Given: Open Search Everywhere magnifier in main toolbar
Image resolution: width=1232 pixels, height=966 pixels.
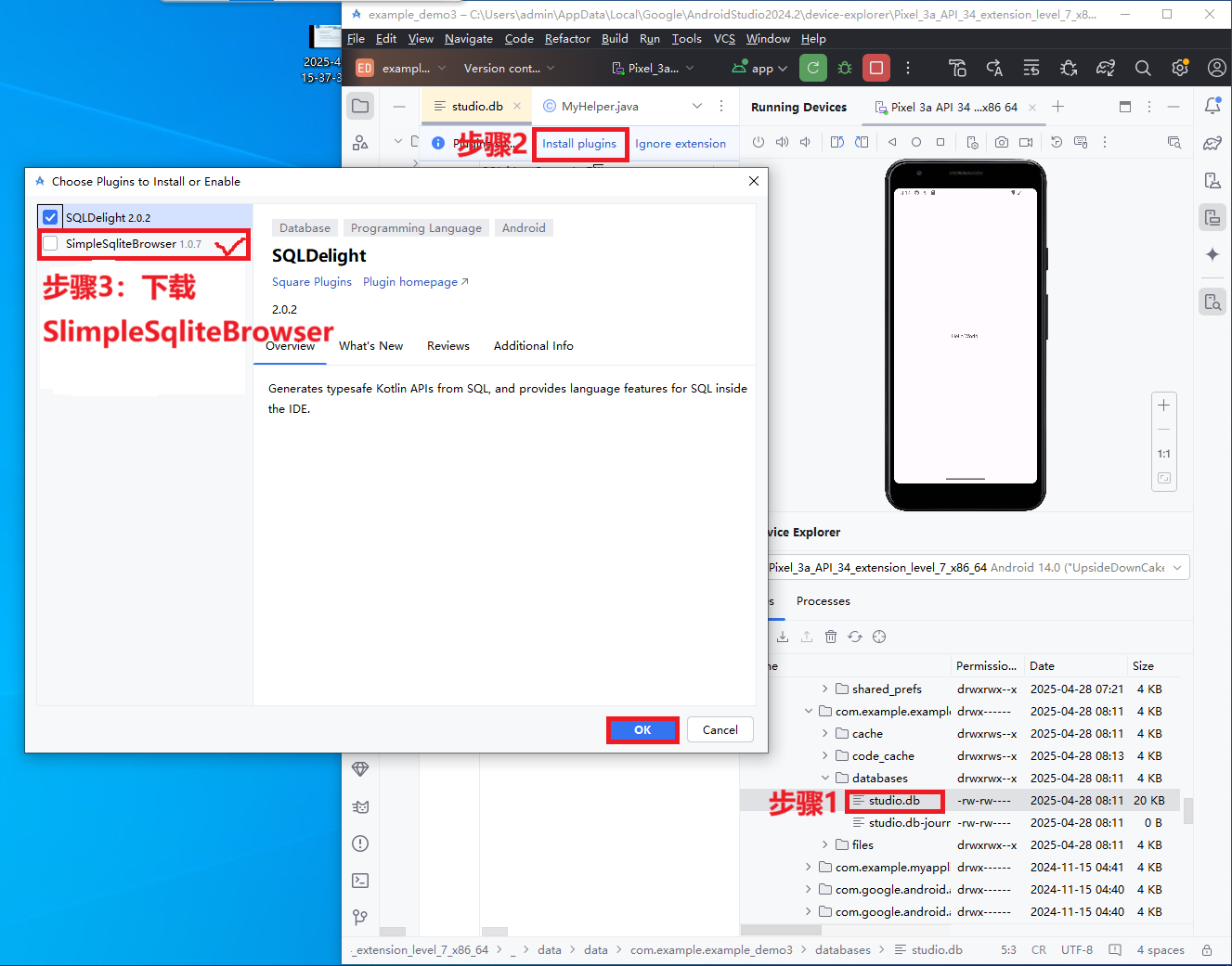Looking at the screenshot, I should [1143, 68].
